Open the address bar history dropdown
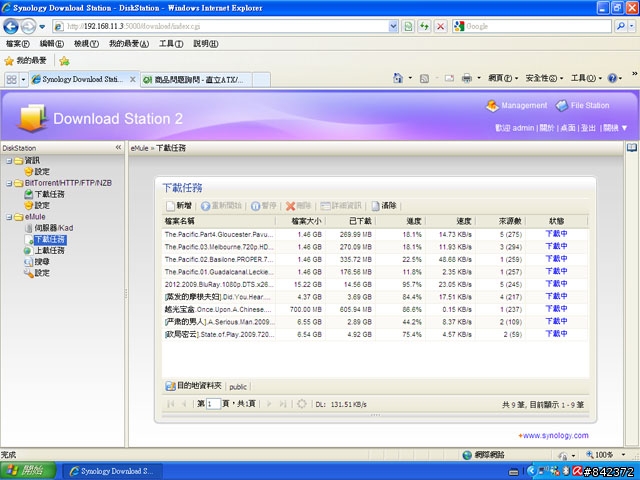 393,27
